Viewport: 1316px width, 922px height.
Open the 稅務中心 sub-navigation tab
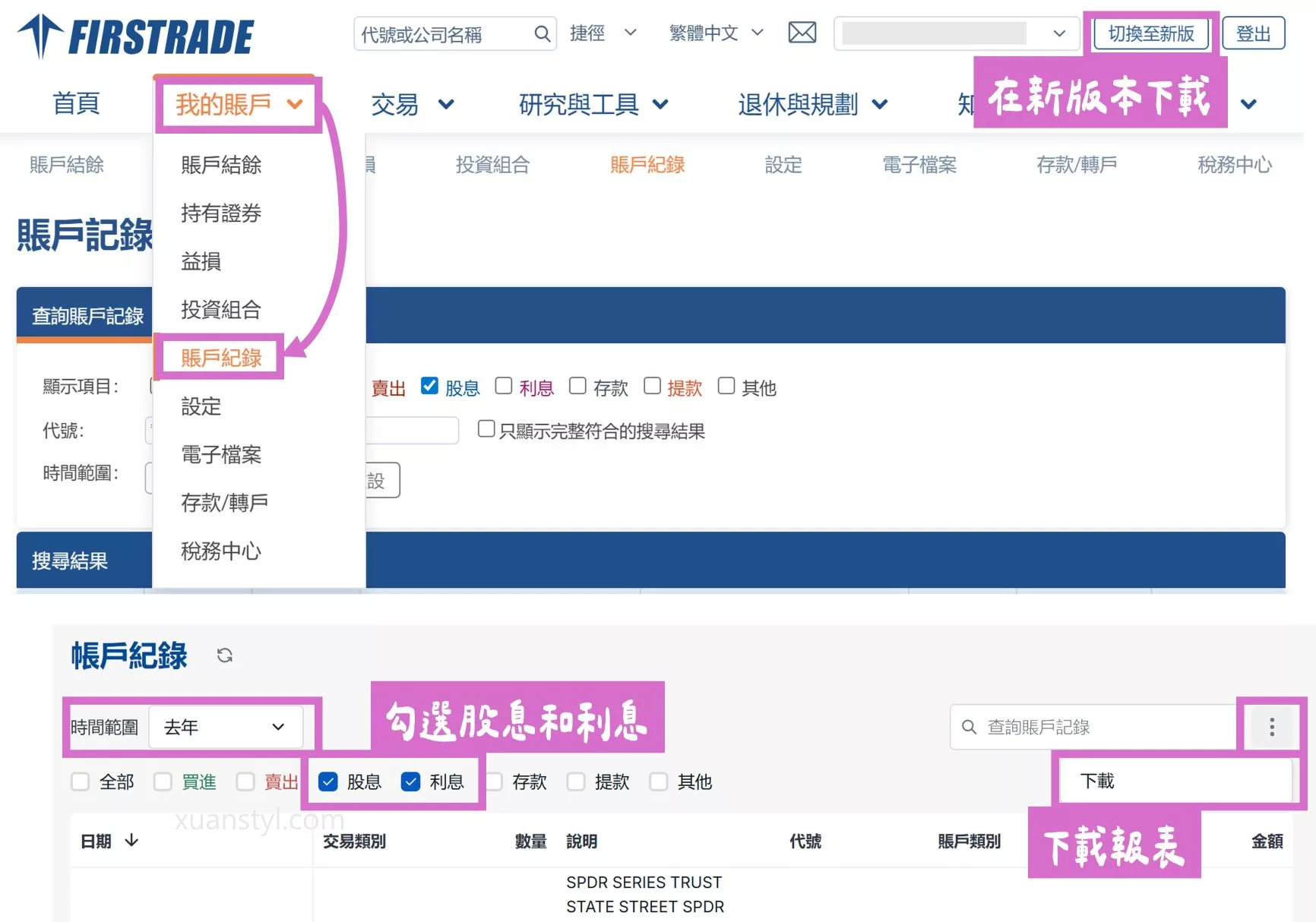[x=1235, y=164]
